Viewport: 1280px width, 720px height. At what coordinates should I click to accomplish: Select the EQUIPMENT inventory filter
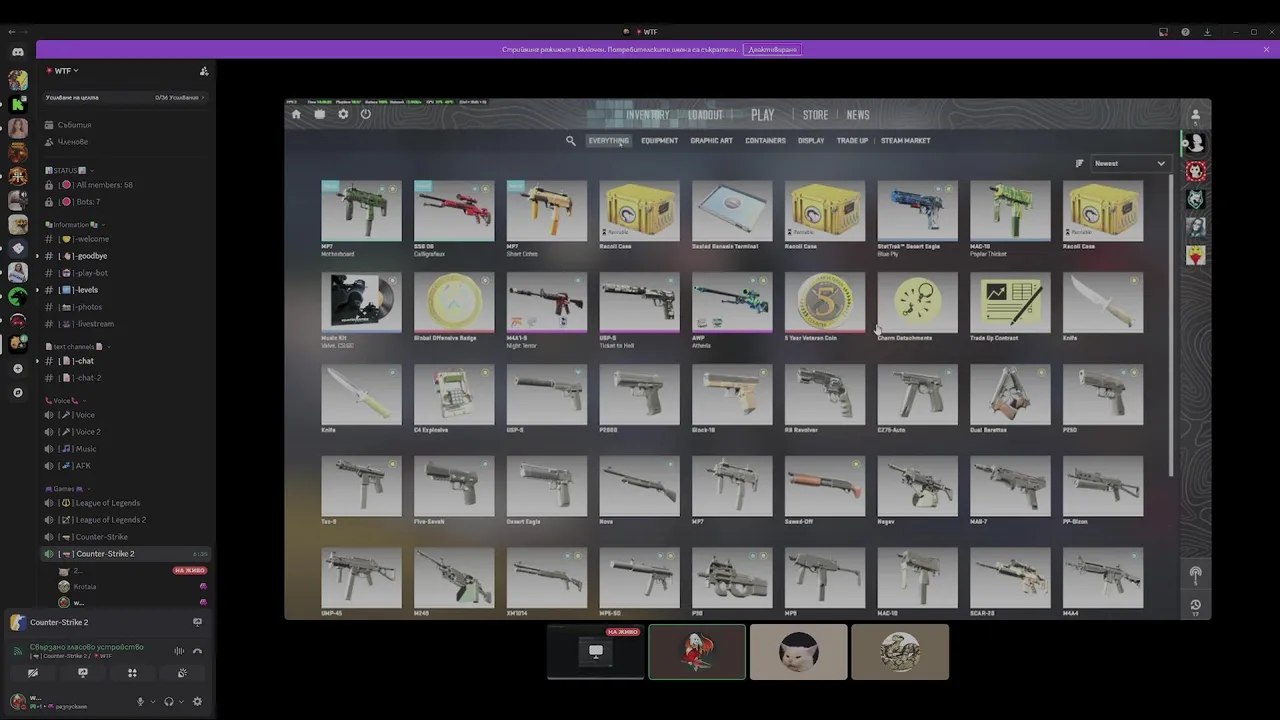point(659,141)
